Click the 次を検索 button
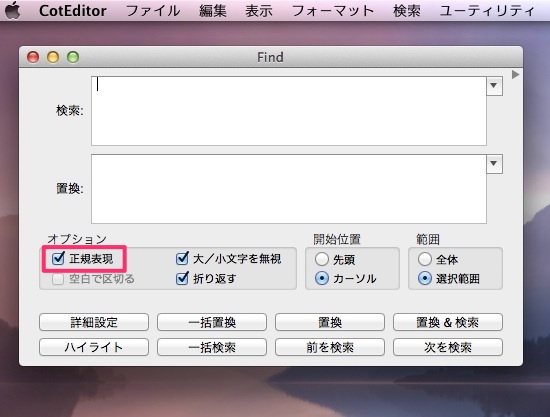Screen dimensions: 550x417 448,347
